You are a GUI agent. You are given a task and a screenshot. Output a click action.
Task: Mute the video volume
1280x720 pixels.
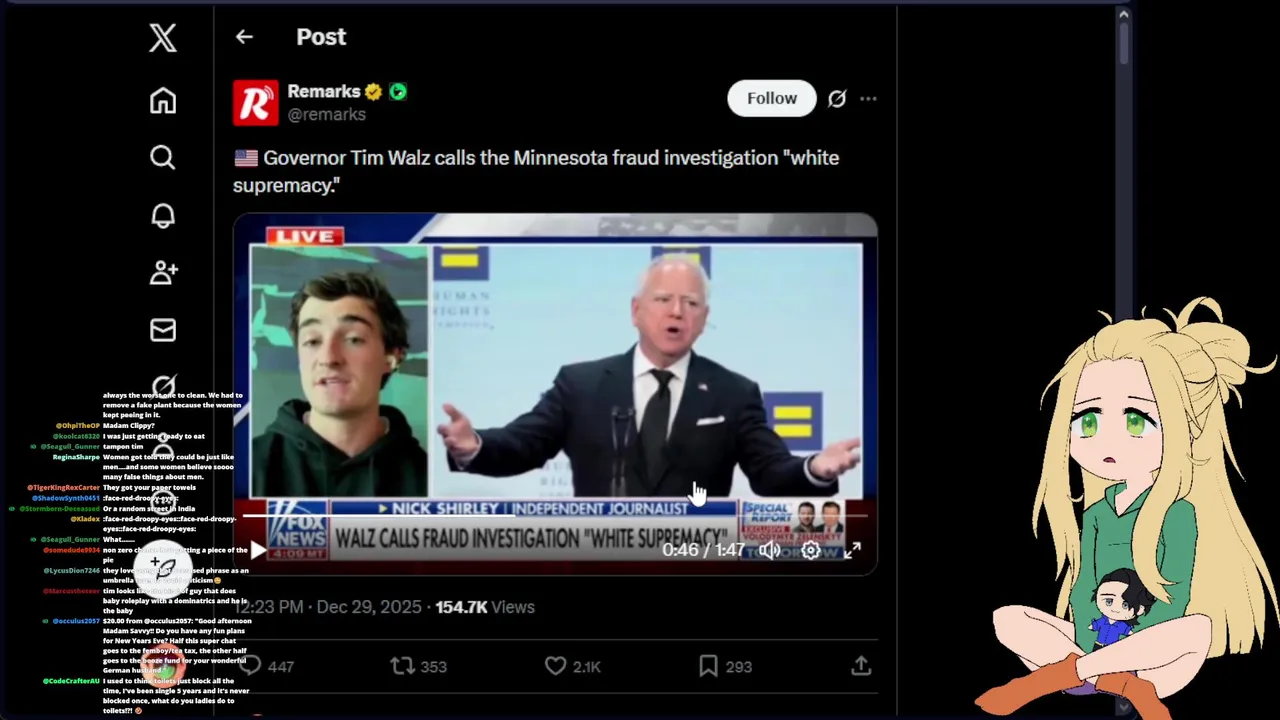click(x=769, y=550)
